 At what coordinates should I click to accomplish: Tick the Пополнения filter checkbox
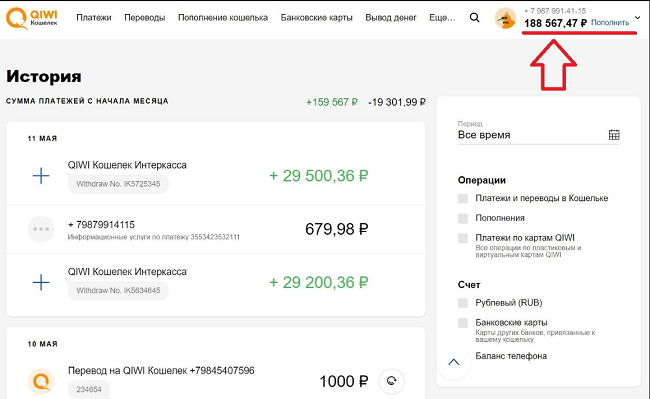pyautogui.click(x=463, y=218)
